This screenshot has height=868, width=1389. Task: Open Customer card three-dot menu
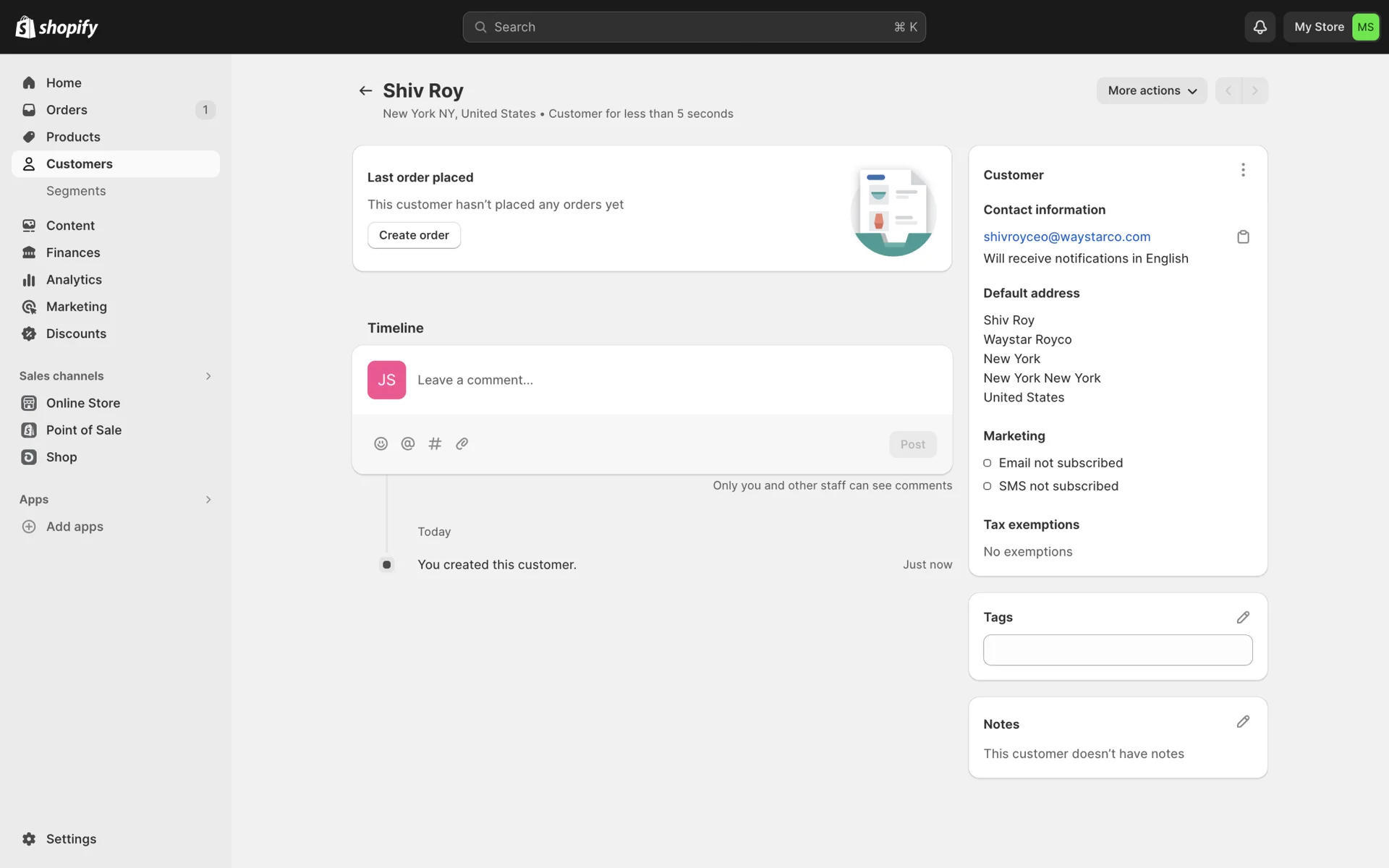click(x=1243, y=170)
